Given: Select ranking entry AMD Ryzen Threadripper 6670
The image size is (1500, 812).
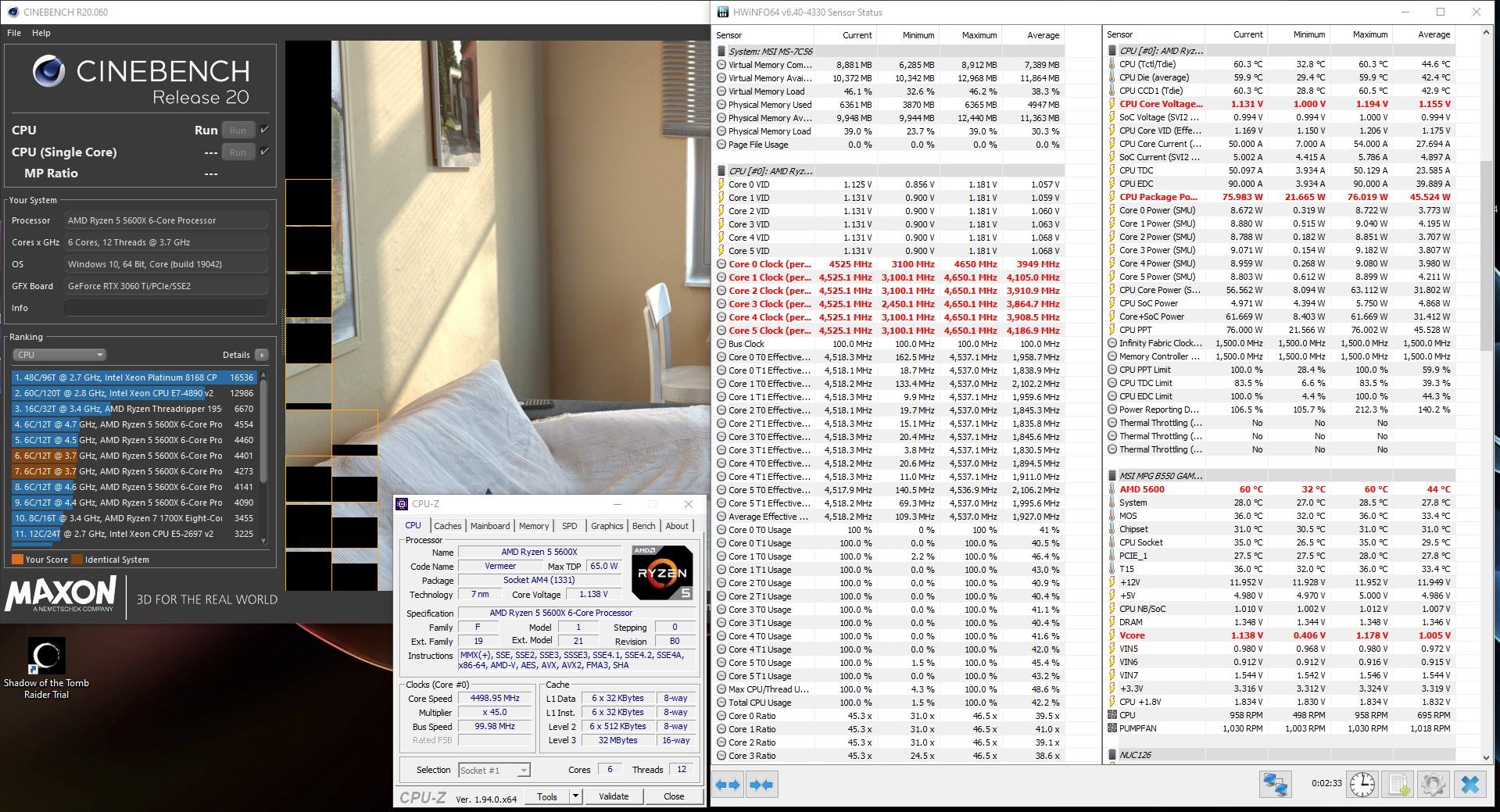Looking at the screenshot, I should [134, 409].
